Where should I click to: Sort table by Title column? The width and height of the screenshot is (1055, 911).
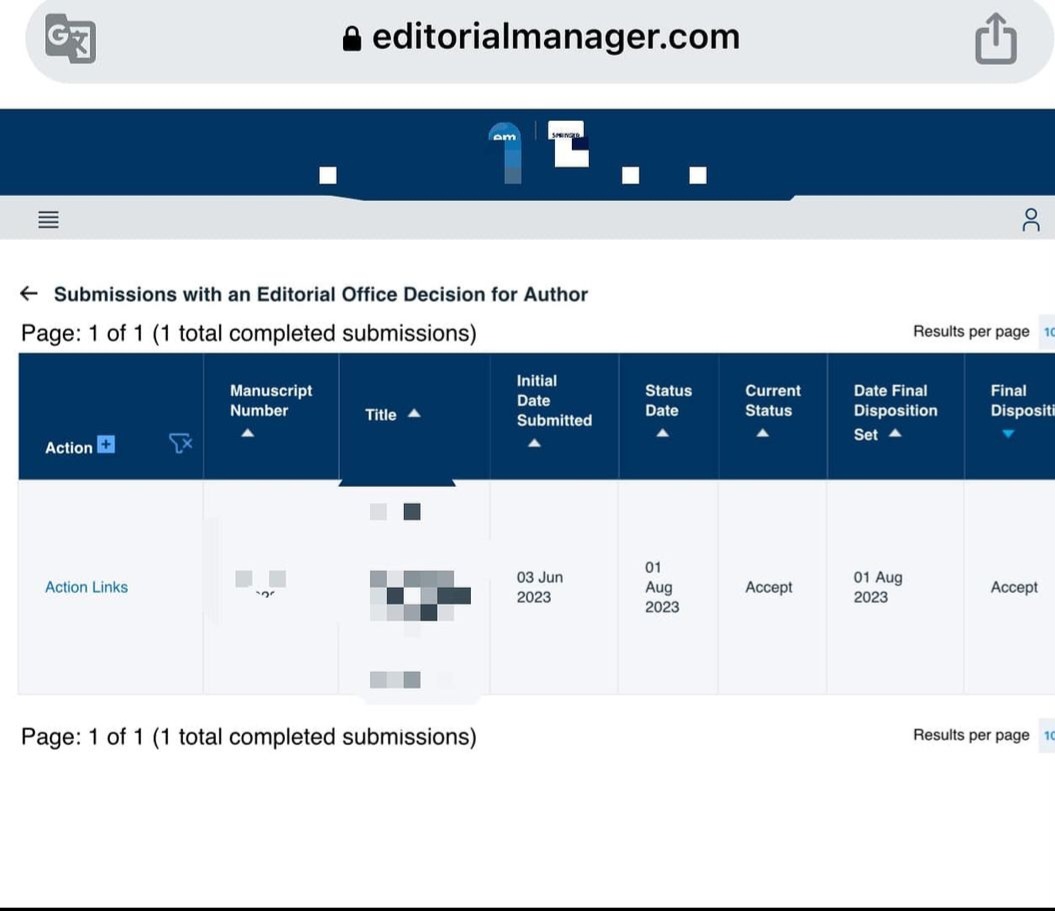[413, 414]
